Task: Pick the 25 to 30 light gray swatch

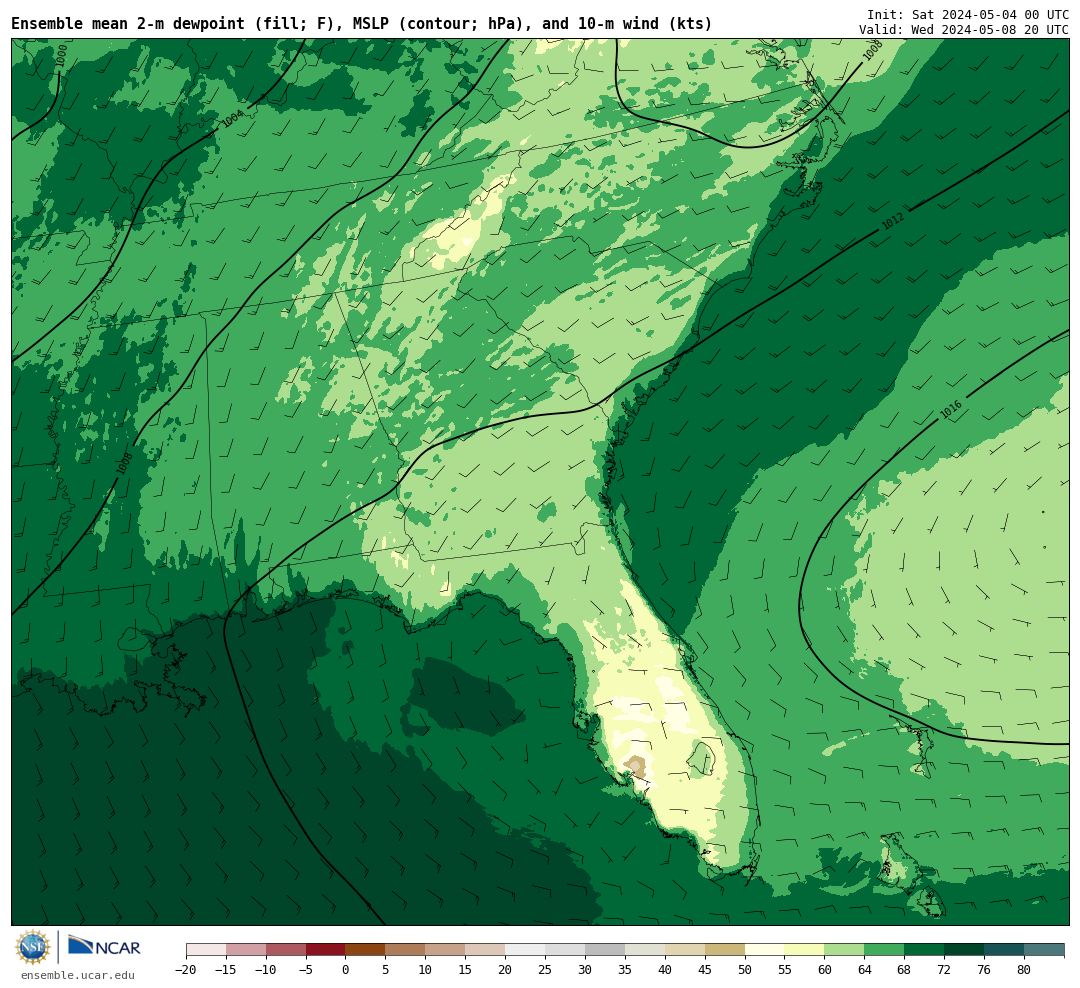Action: (565, 950)
